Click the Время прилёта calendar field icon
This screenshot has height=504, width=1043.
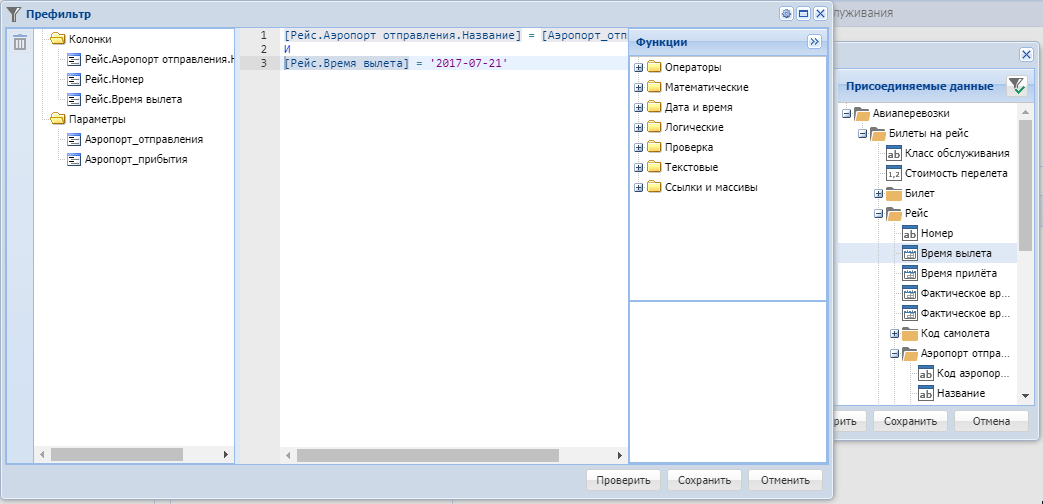coord(910,273)
